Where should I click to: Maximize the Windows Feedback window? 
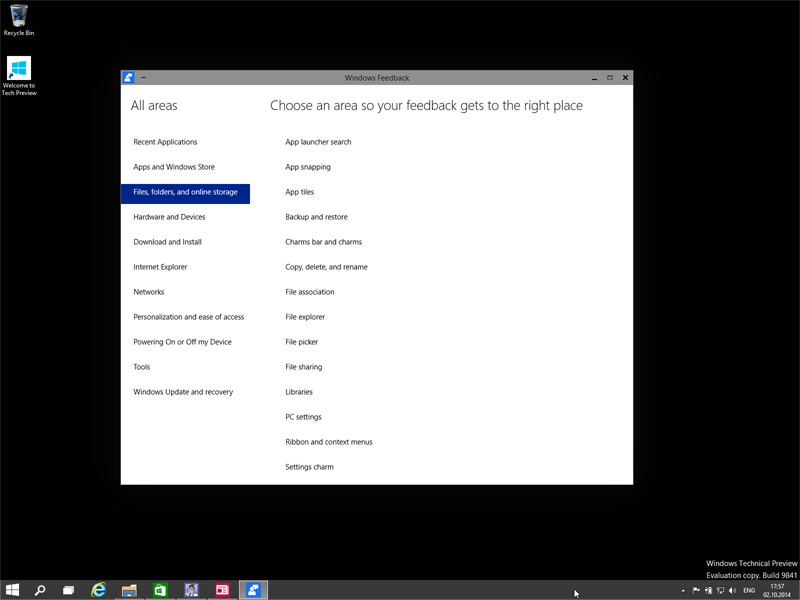tap(610, 78)
